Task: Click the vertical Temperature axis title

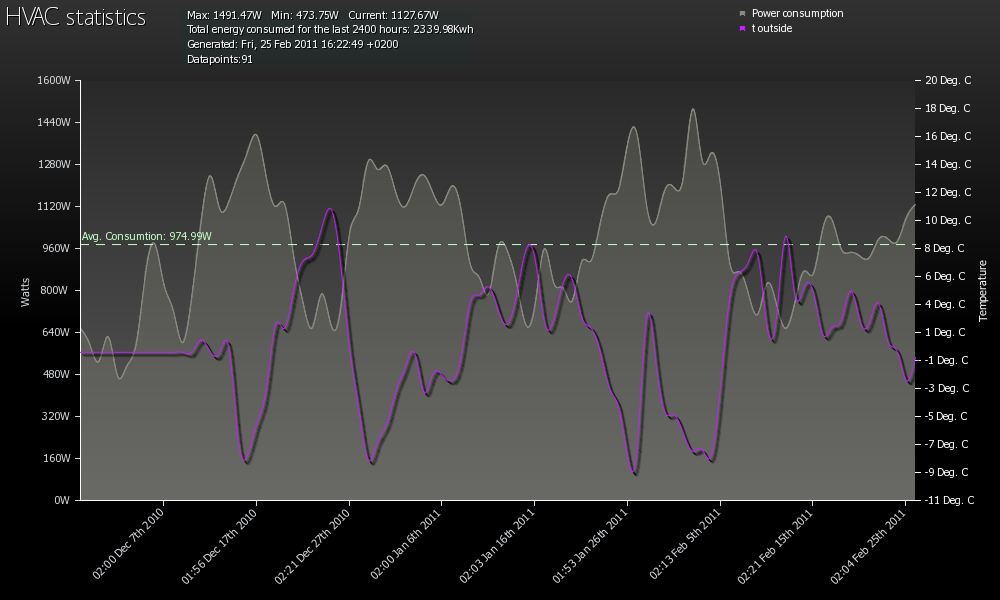Action: tap(983, 290)
